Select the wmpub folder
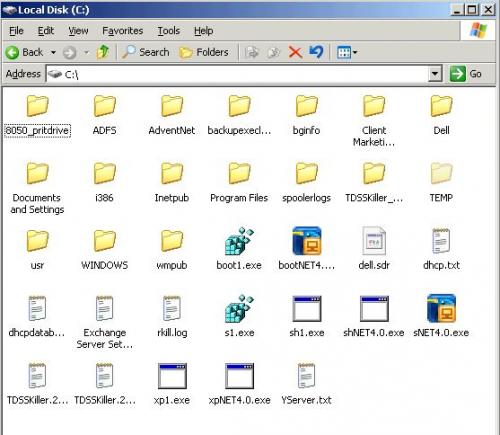This screenshot has width=500, height=435. (x=172, y=250)
